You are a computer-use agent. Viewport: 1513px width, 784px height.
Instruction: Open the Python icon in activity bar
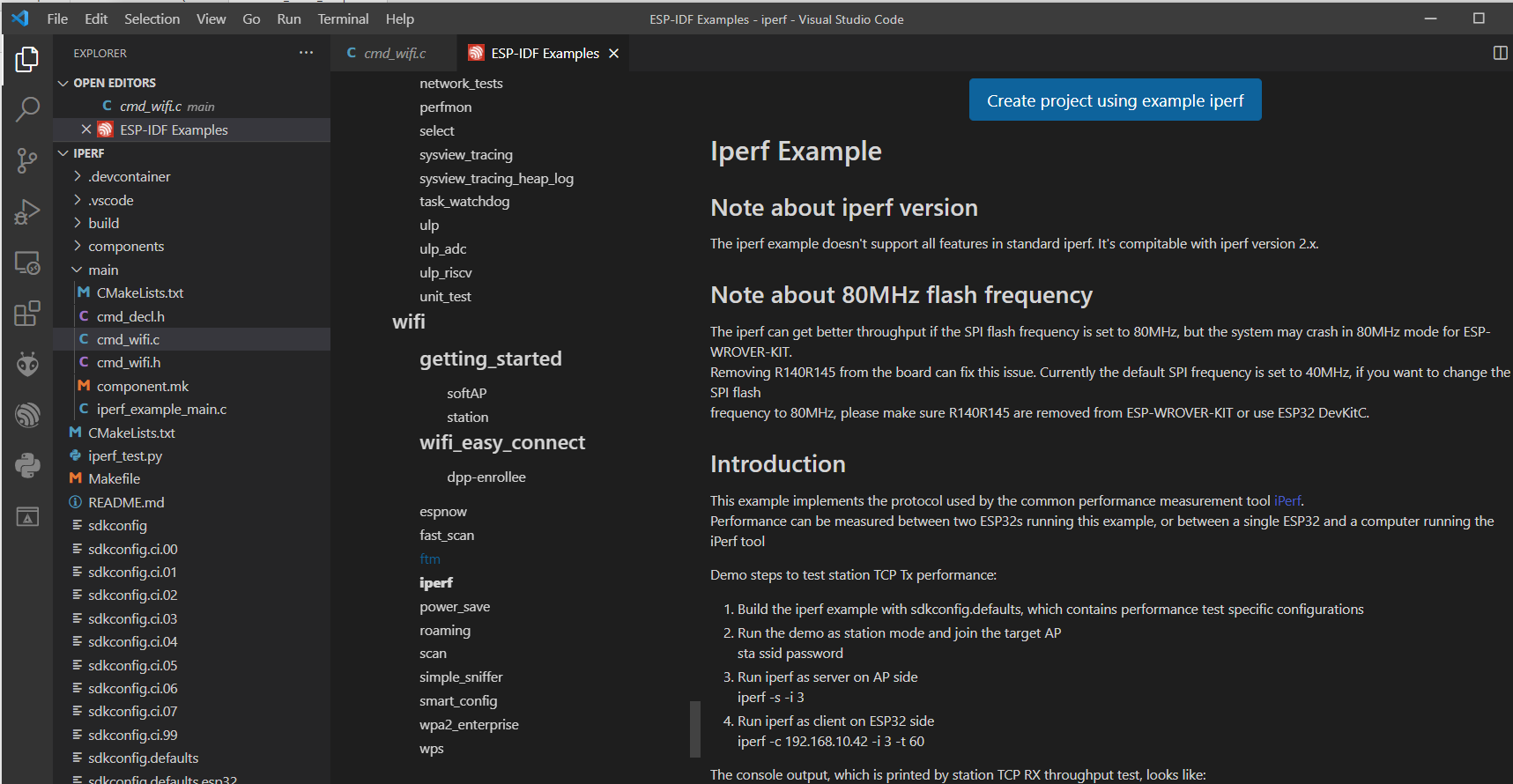(27, 465)
